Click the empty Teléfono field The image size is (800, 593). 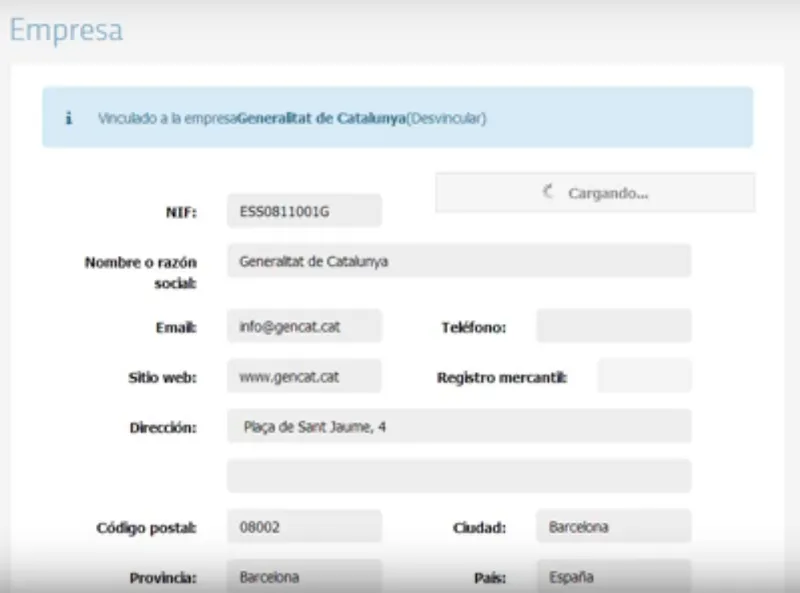614,326
